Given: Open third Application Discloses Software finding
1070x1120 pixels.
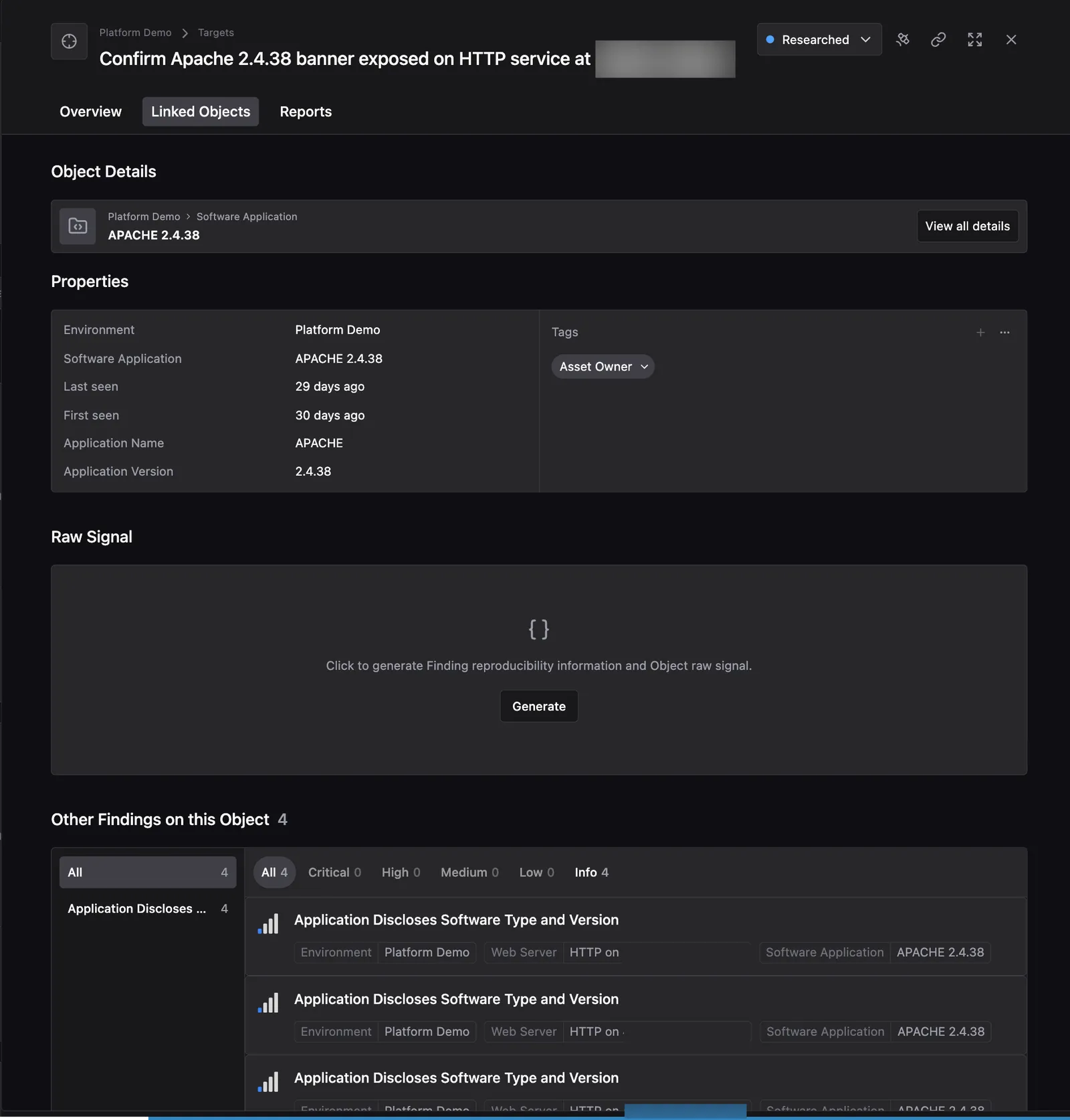Looking at the screenshot, I should click(636, 1084).
